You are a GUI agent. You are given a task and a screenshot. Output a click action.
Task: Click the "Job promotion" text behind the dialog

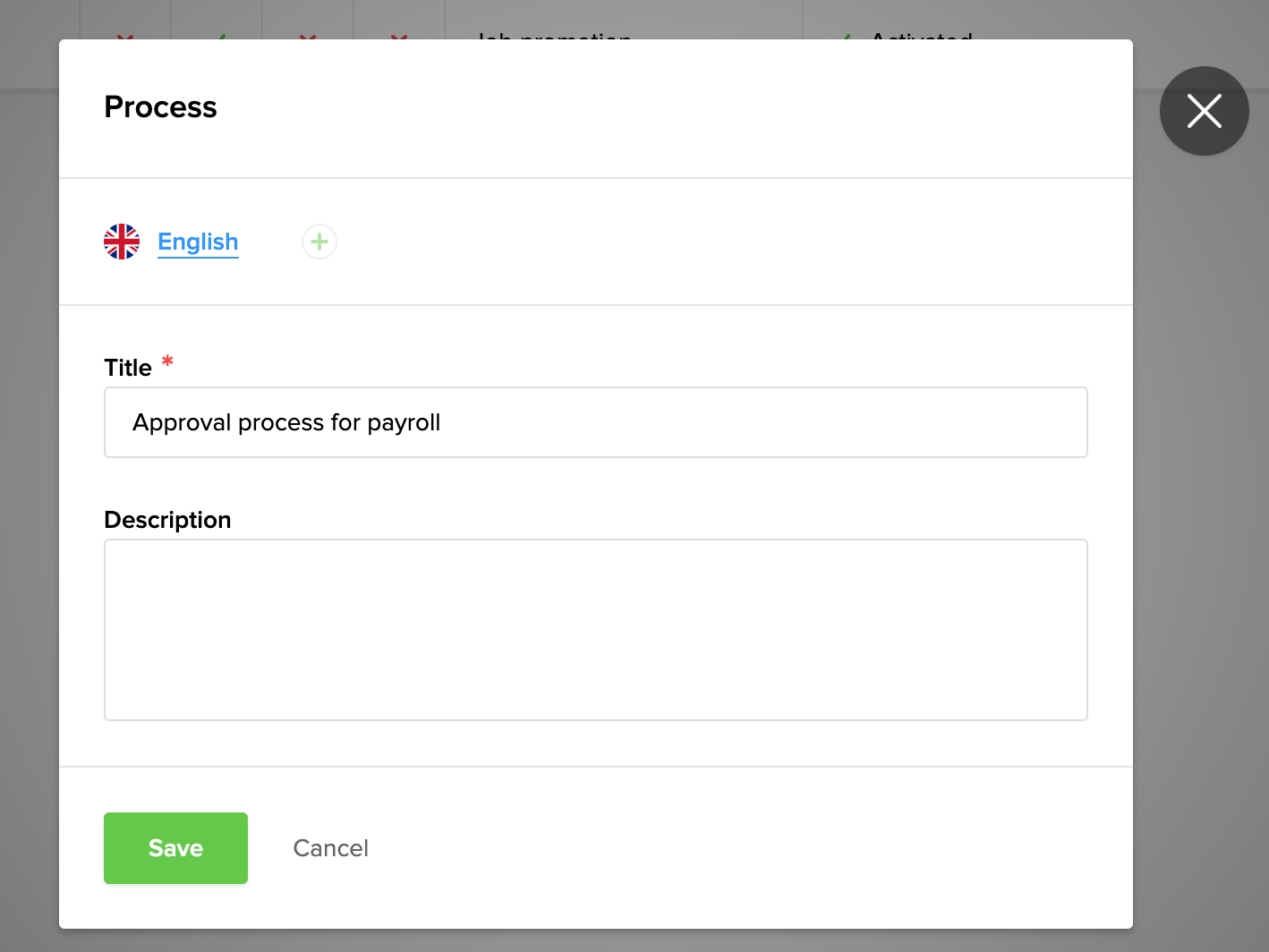(x=554, y=36)
